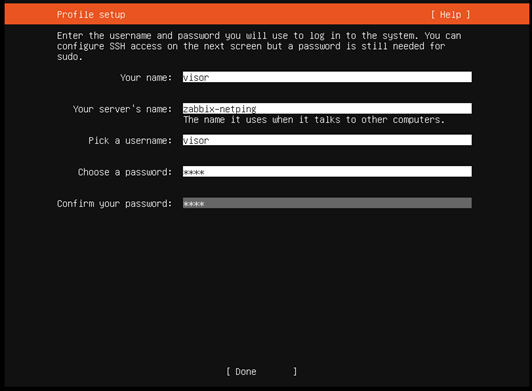Screen dimensions: 532x391
Task: Click 'visor' text in username field
Action: (196, 141)
